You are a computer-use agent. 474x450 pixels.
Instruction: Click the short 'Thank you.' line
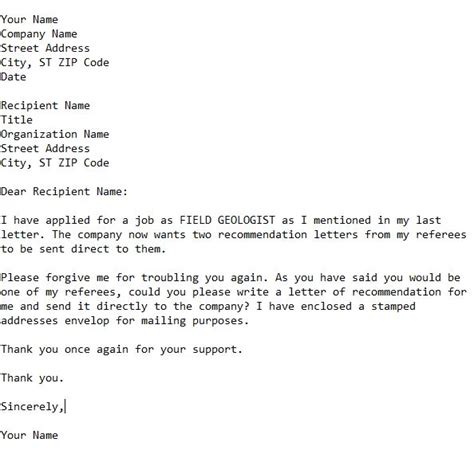click(32, 378)
